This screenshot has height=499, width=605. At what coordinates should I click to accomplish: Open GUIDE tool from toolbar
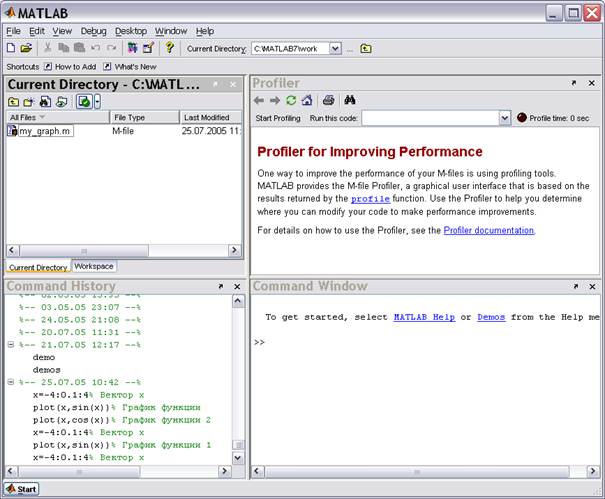(149, 48)
